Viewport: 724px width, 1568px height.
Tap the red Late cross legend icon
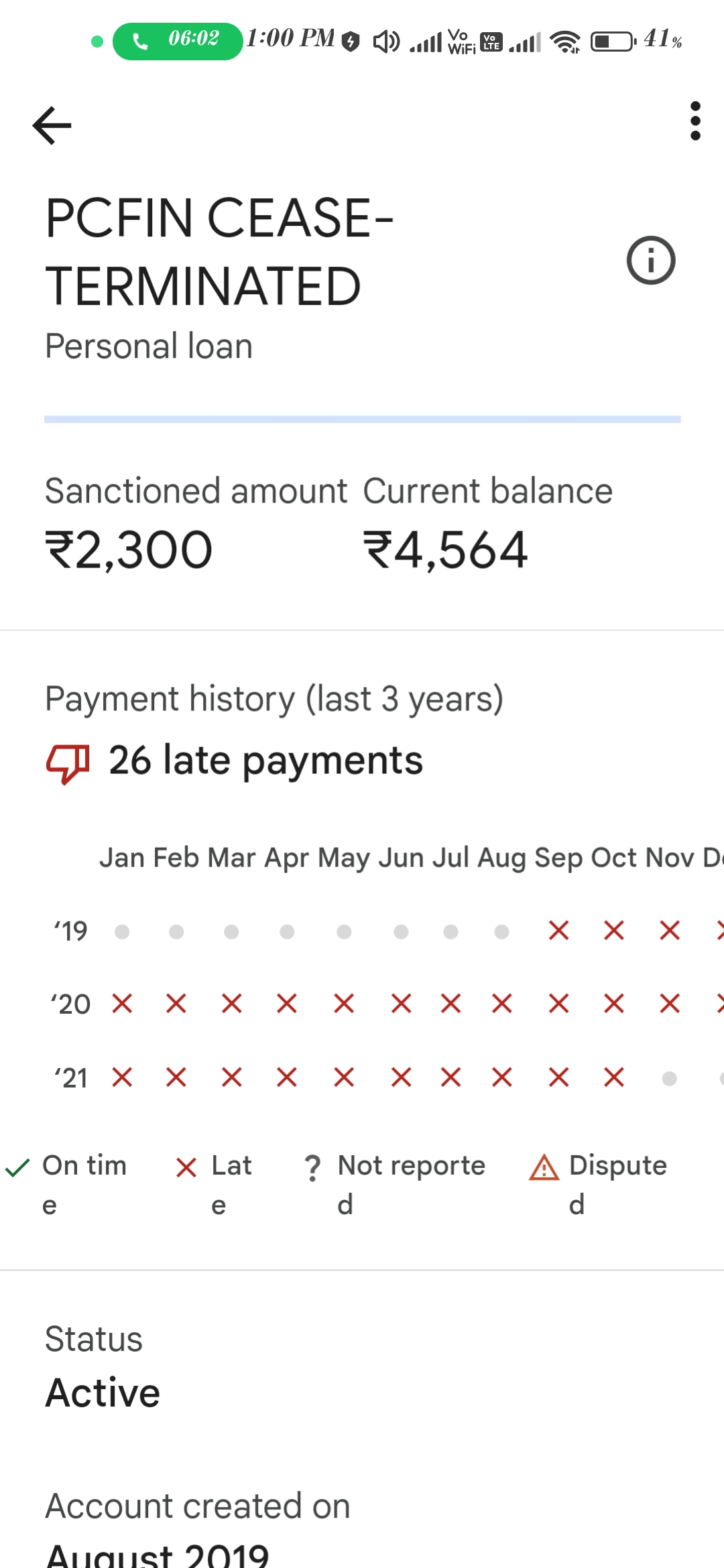coord(186,1168)
